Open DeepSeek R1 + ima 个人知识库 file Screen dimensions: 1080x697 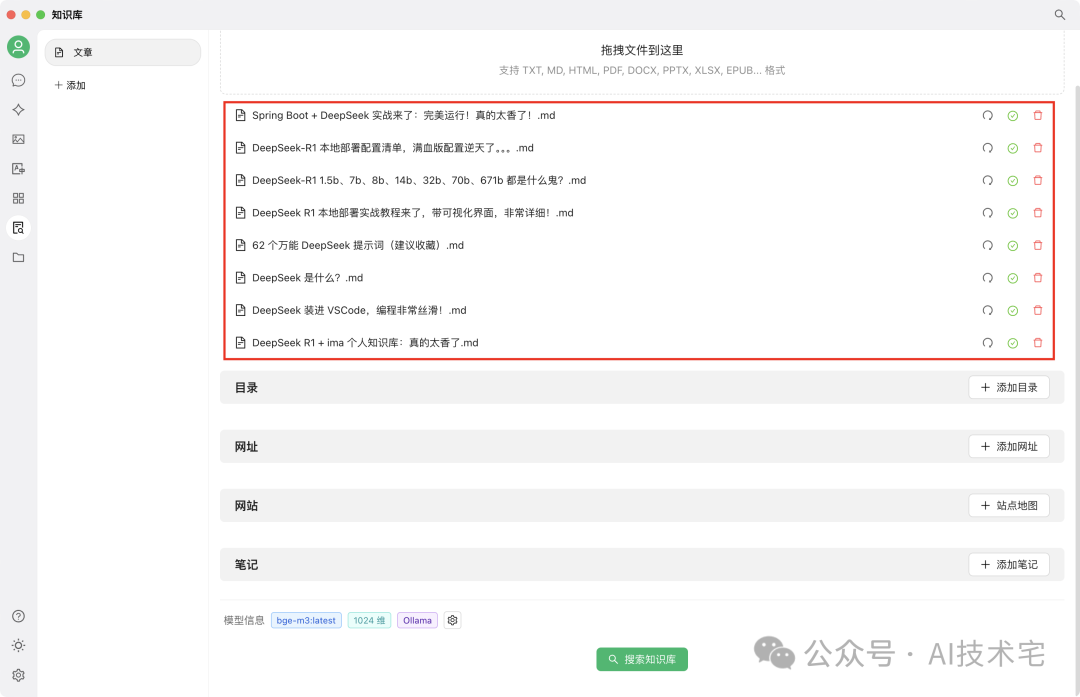click(365, 343)
